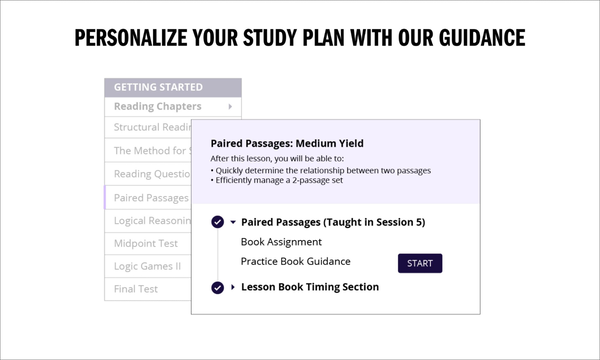
Task: Toggle the Lesson Book Timing Section checkmark
Action: pos(217,287)
